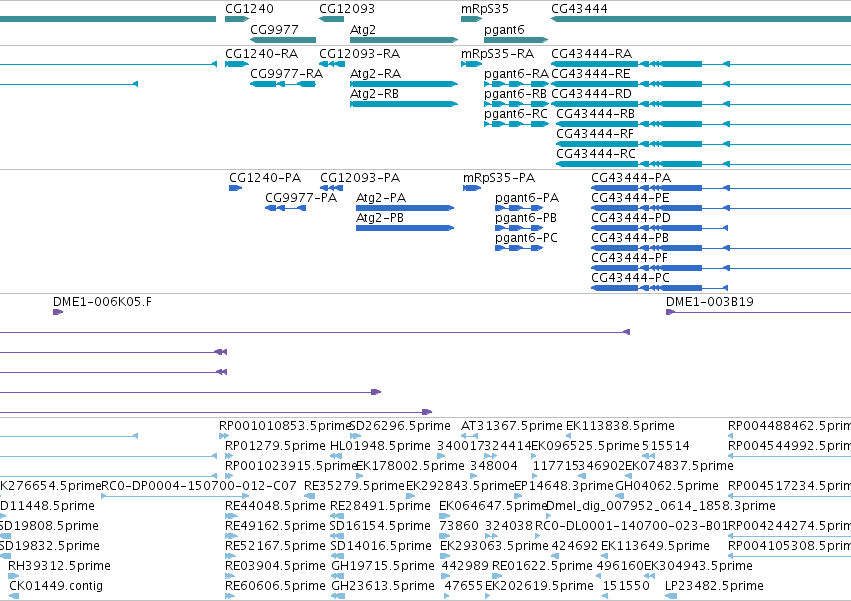This screenshot has height=601, width=851.
Task: Click EST label SD26296.5prime
Action: (401, 426)
